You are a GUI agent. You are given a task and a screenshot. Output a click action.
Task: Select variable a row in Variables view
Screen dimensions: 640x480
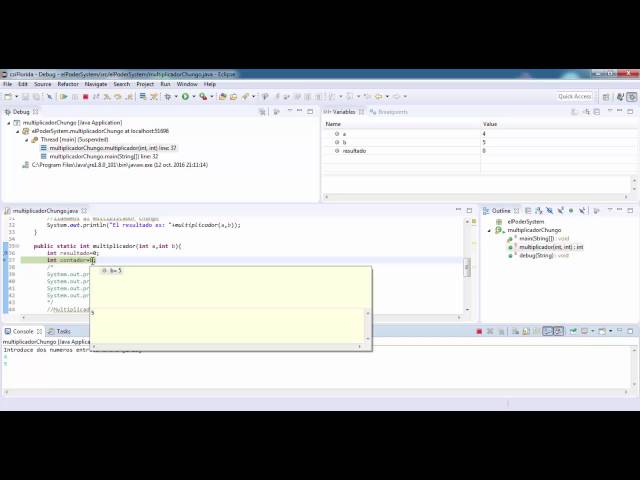(x=480, y=134)
